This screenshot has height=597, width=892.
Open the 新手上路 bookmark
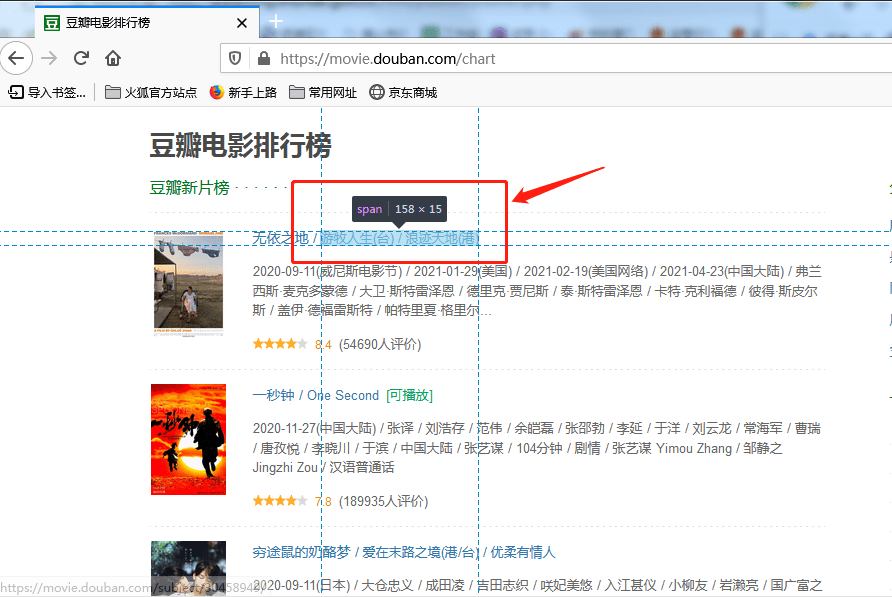(243, 92)
